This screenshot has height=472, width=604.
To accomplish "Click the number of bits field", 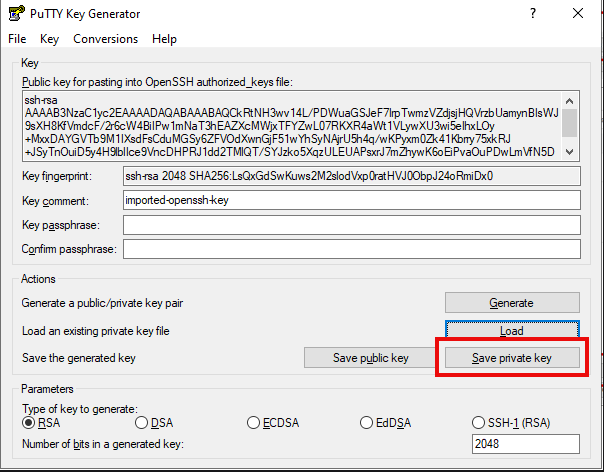I will pos(525,444).
